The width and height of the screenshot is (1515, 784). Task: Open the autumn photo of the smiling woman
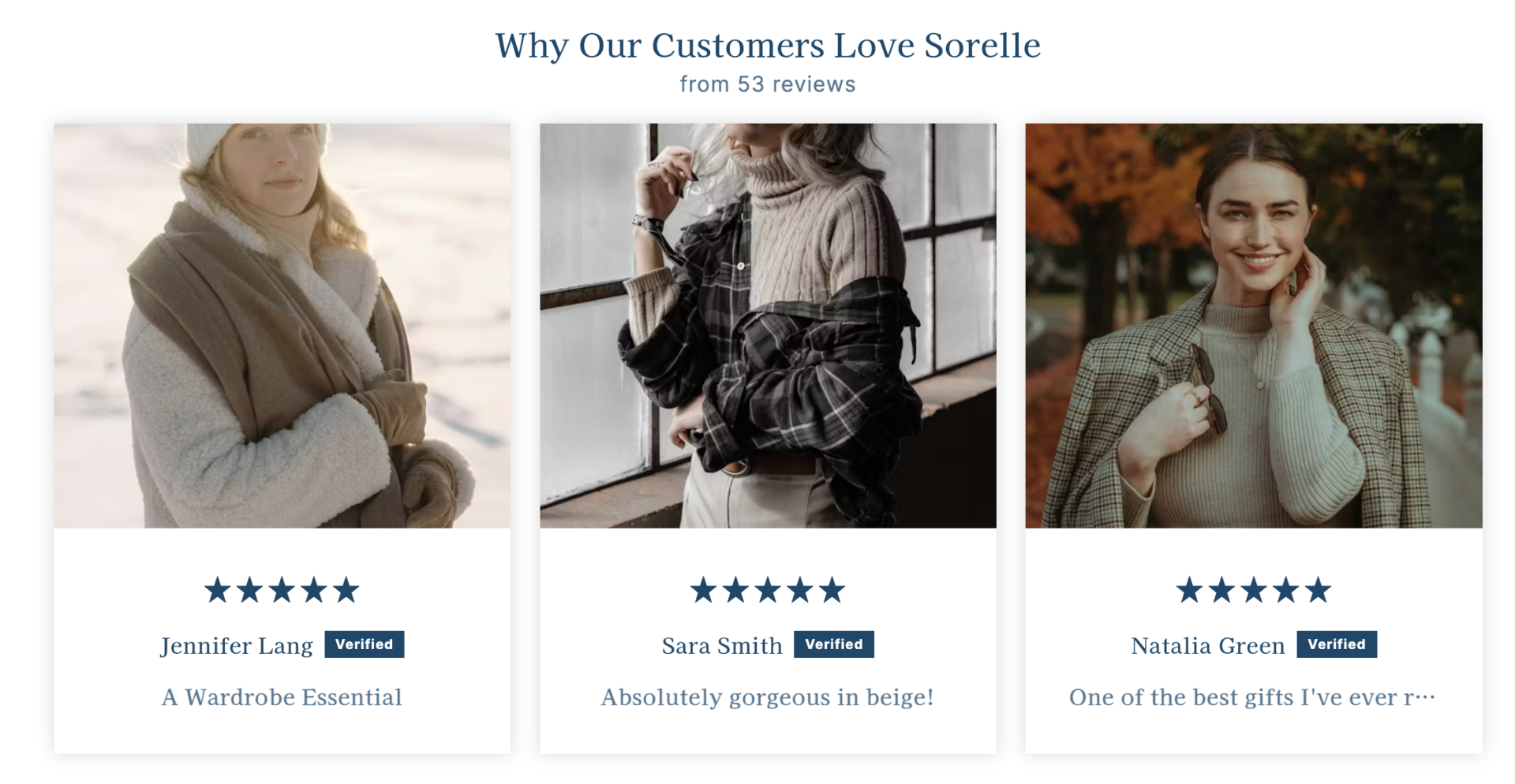tap(1253, 325)
